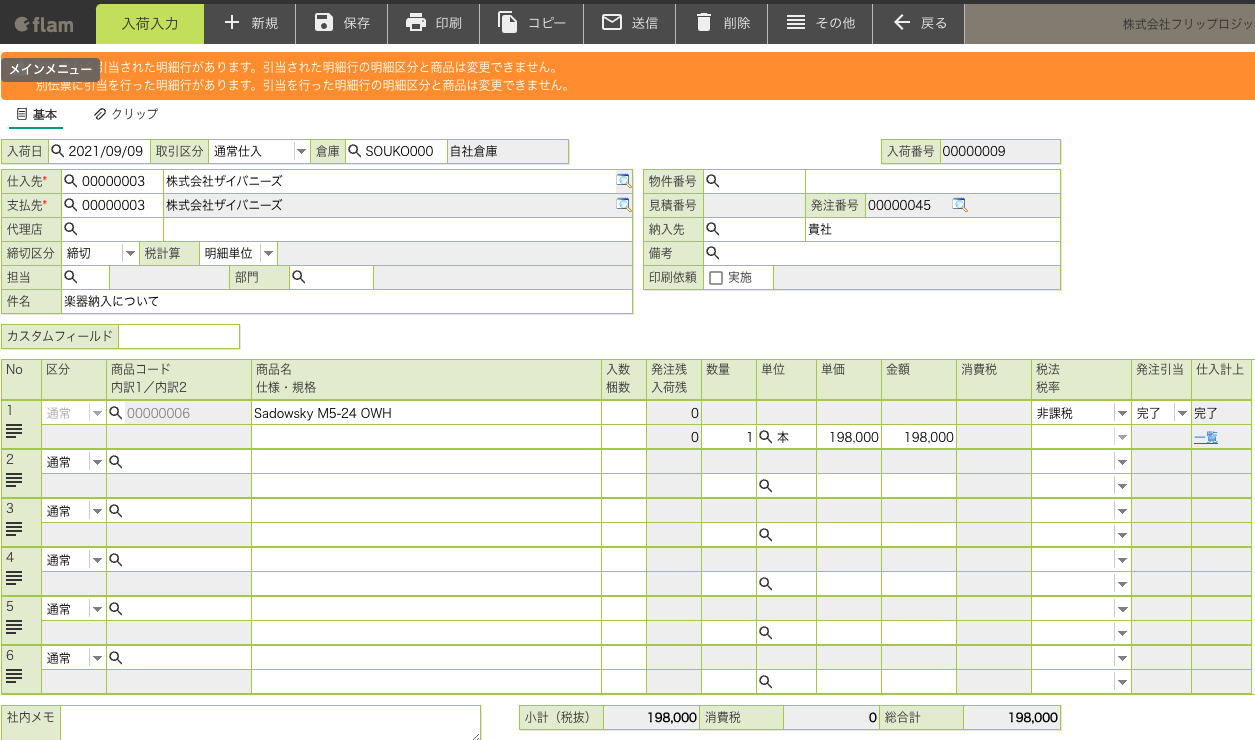Click the 社内メモ text area
The image size is (1255, 740).
(270, 723)
